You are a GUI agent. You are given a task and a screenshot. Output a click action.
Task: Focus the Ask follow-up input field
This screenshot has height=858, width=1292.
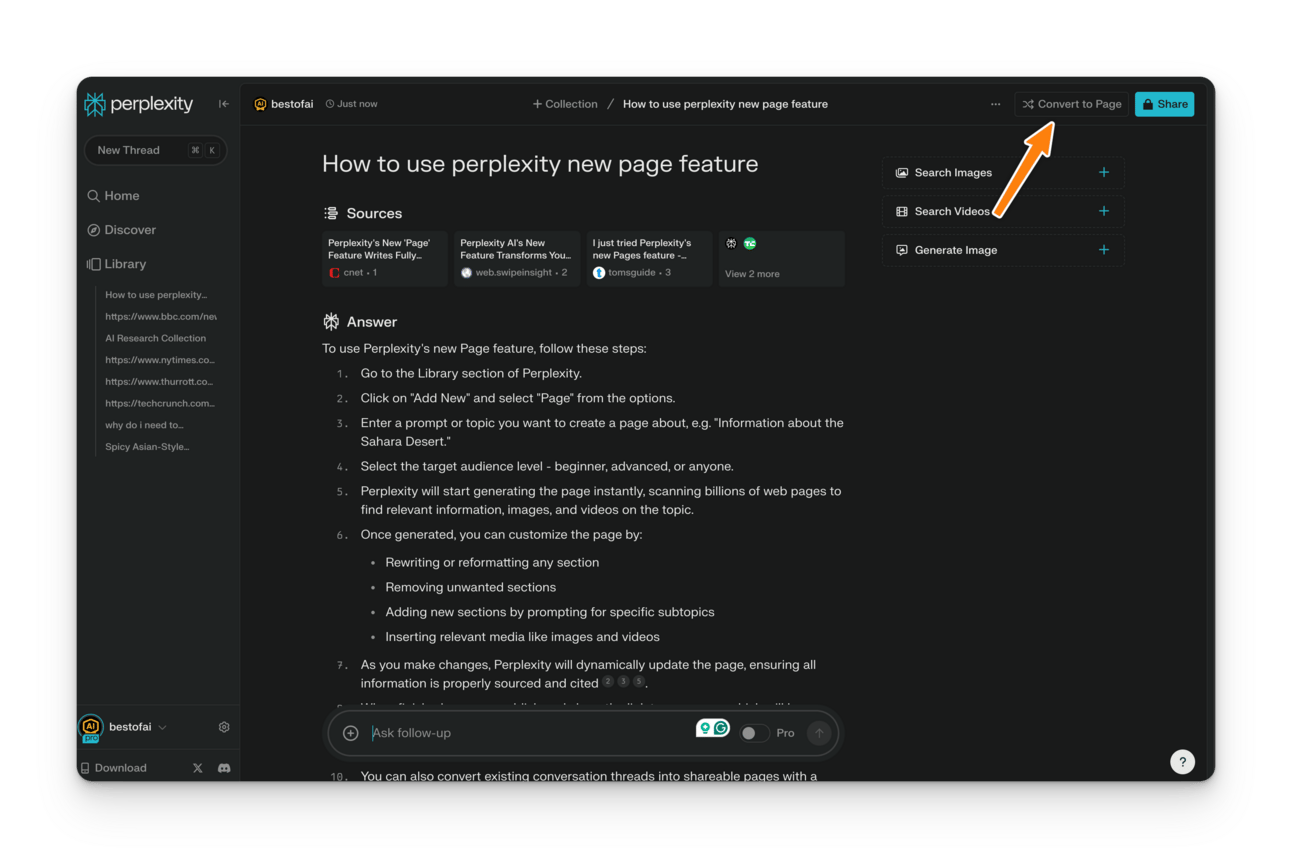pyautogui.click(x=530, y=733)
